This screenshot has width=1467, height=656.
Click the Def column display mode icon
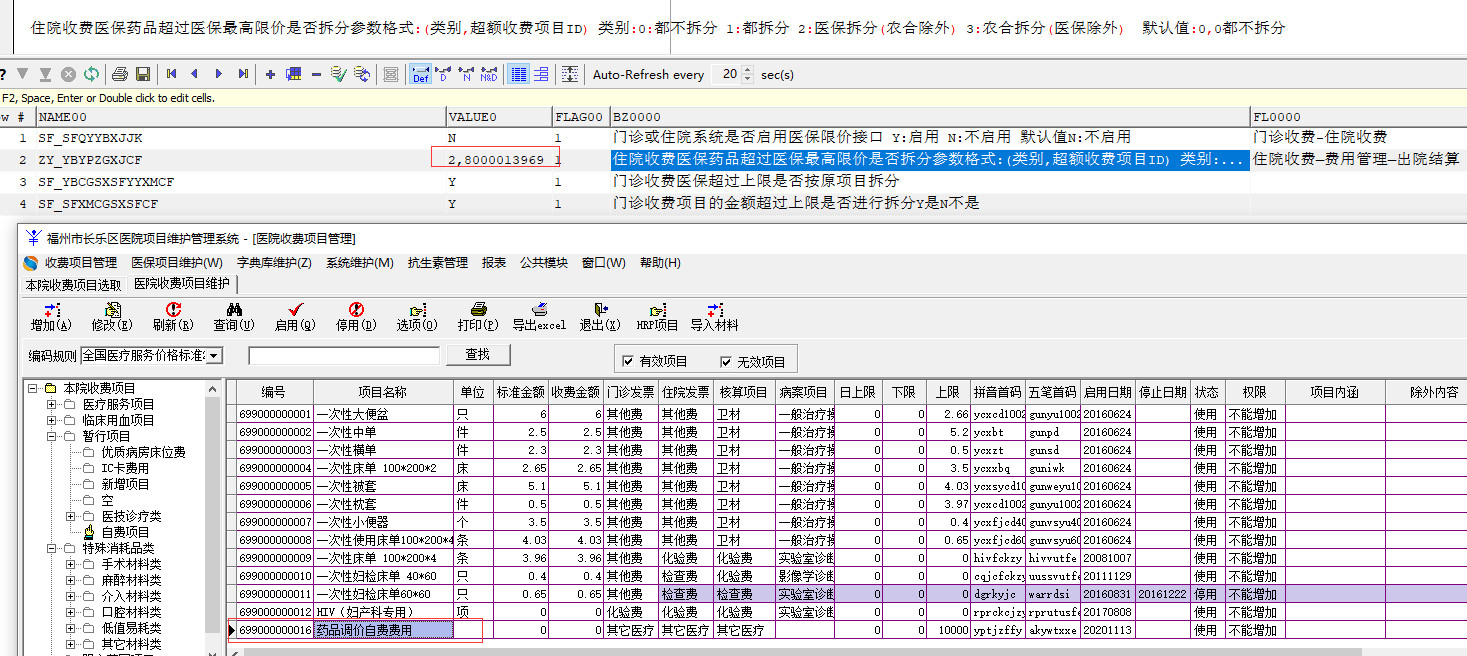pyautogui.click(x=420, y=74)
